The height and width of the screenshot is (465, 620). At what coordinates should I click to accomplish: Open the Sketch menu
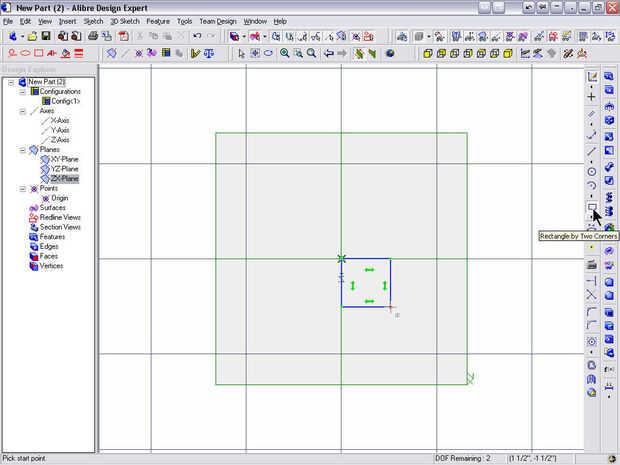pos(93,21)
